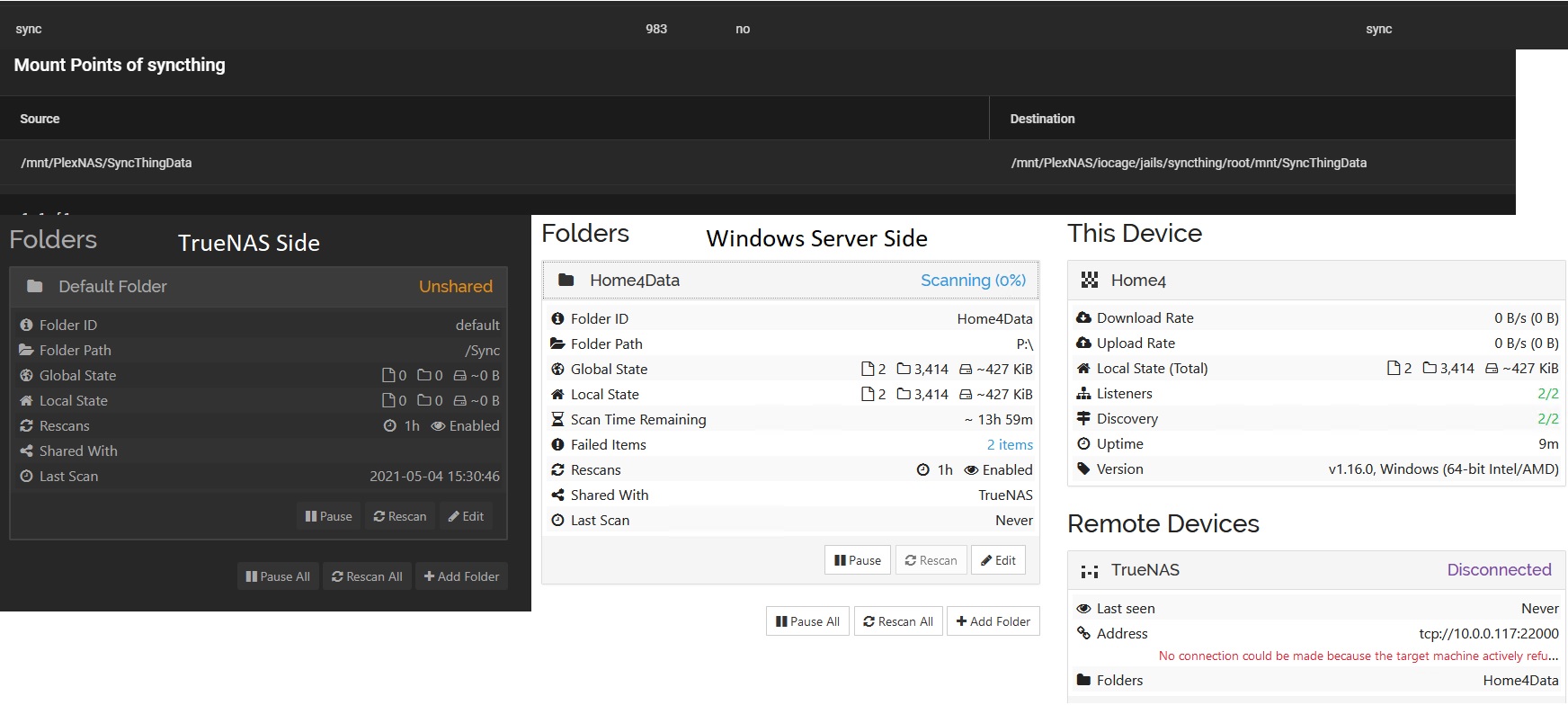Open the 2 items failed items link
The height and width of the screenshot is (705, 1568).
coord(1009,445)
